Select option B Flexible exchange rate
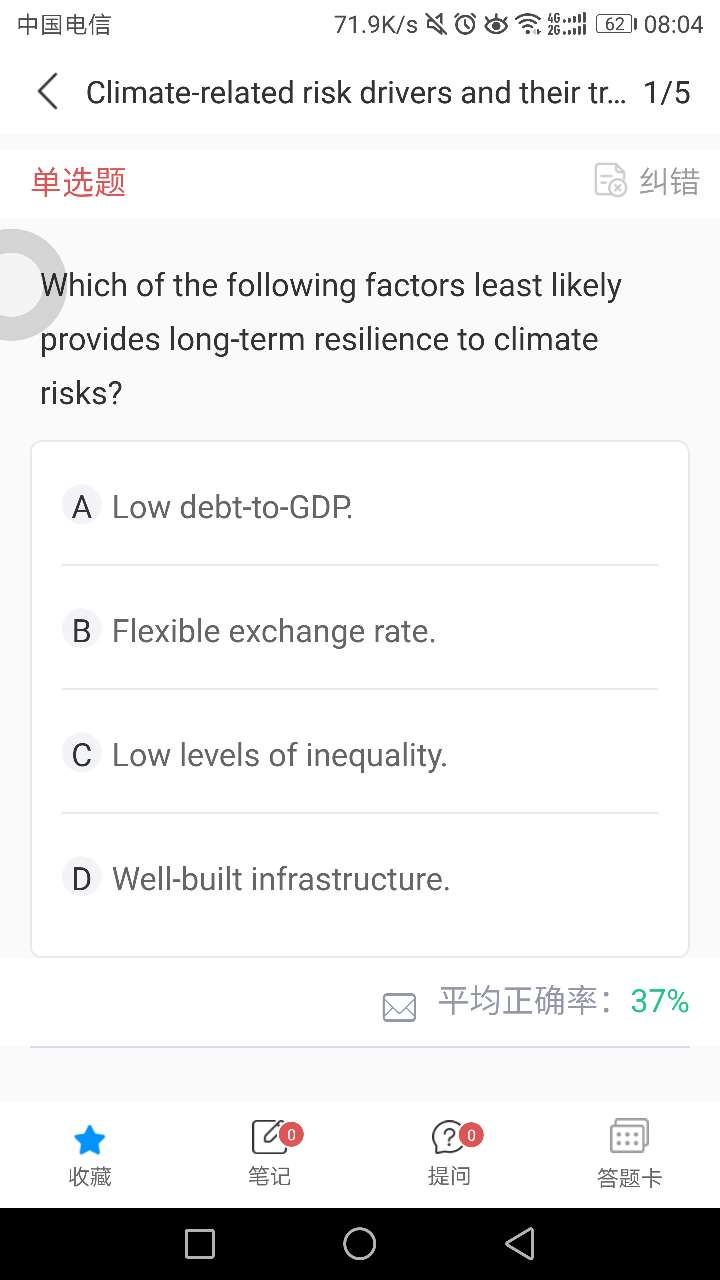 (273, 631)
